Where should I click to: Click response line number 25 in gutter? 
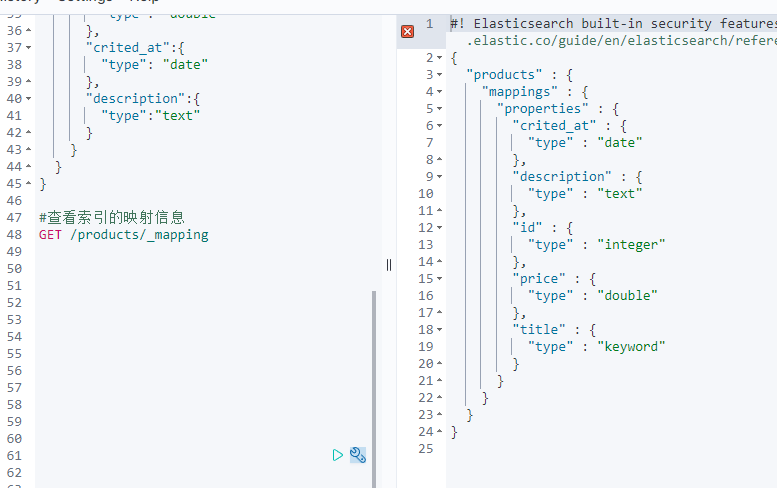tap(426, 449)
